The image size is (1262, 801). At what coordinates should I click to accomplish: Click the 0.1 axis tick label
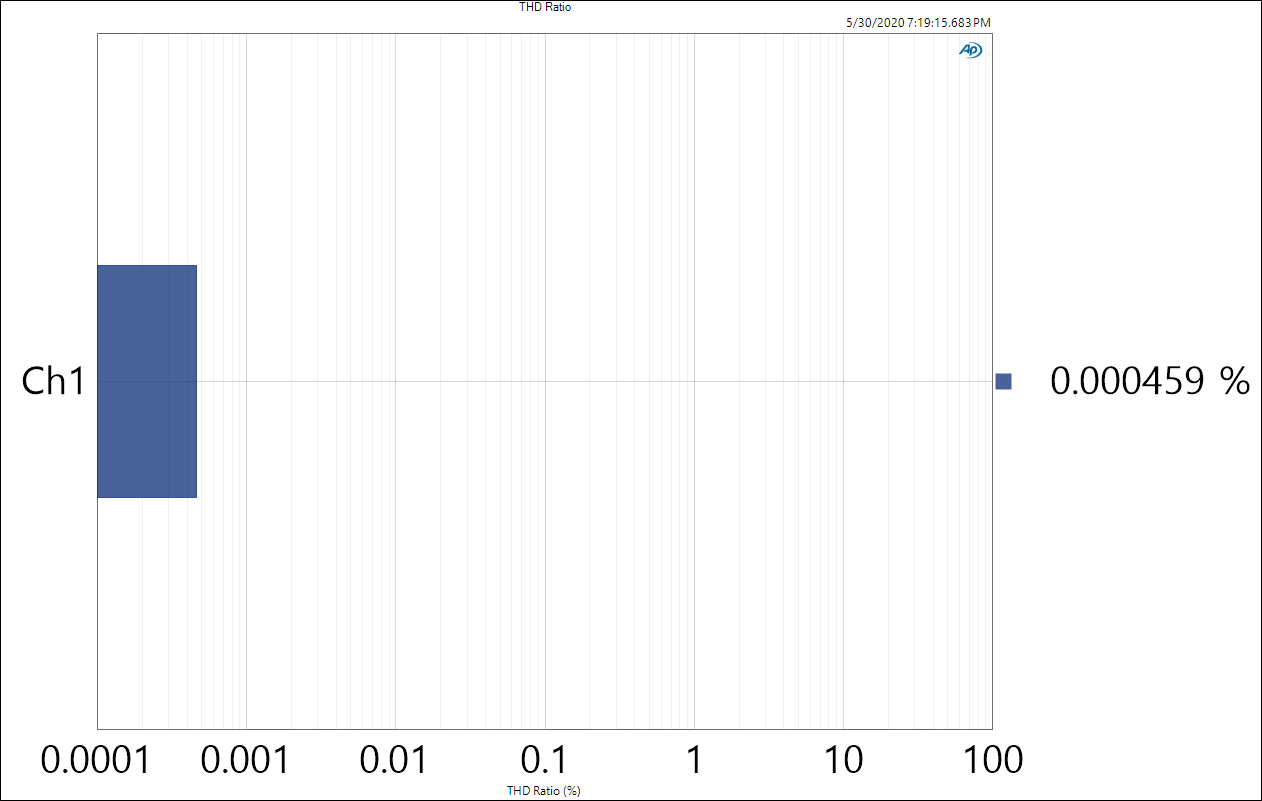[x=544, y=761]
